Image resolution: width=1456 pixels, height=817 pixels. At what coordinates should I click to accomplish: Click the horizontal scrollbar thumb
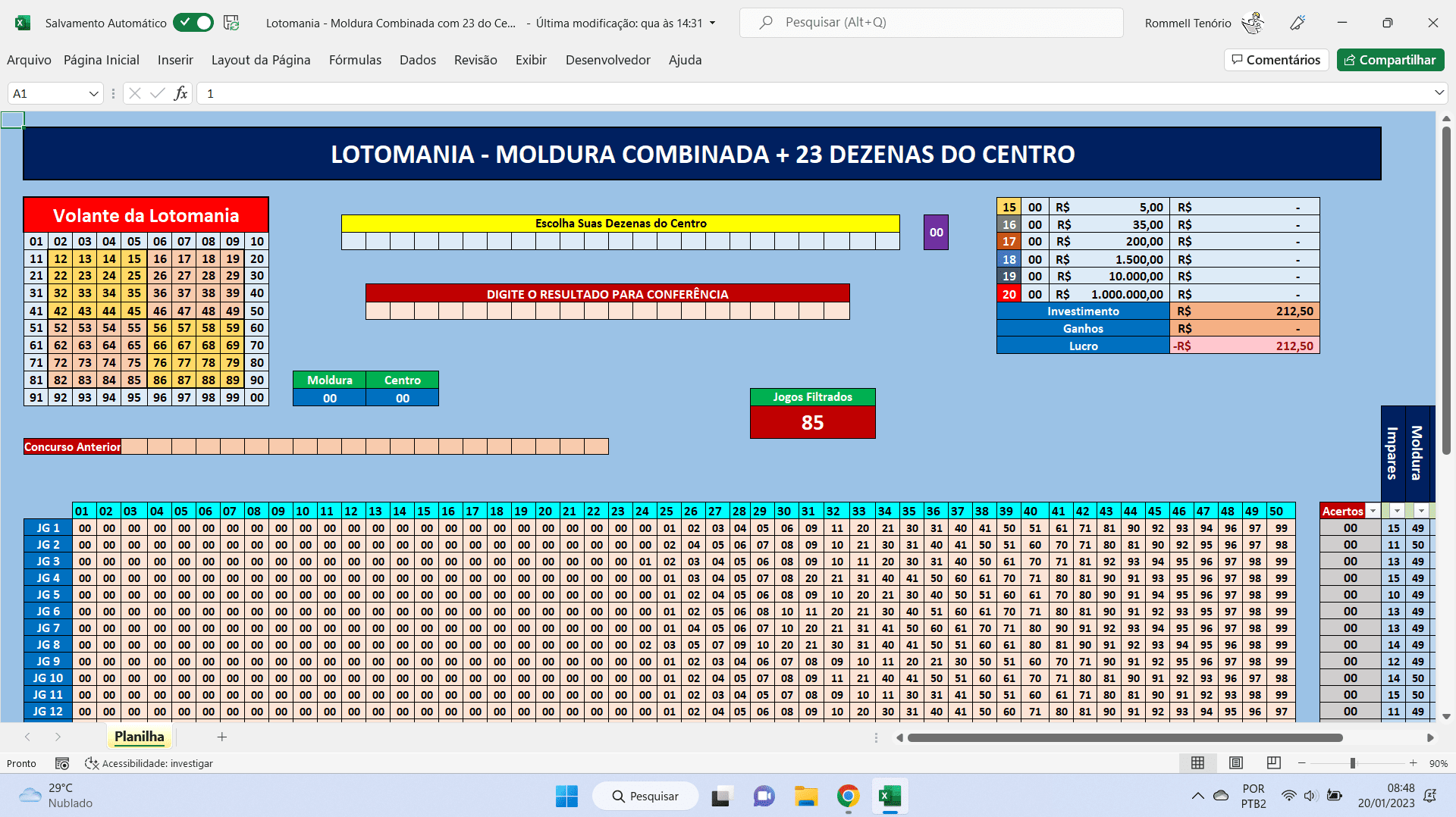point(1125,737)
